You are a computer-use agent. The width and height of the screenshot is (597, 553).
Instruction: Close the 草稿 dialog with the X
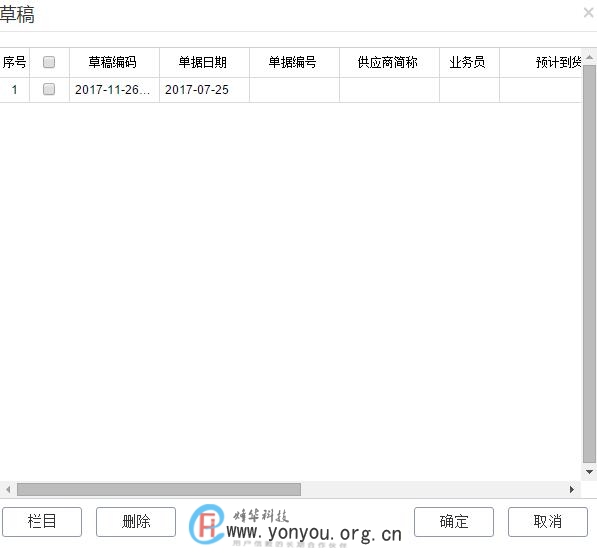[588, 13]
